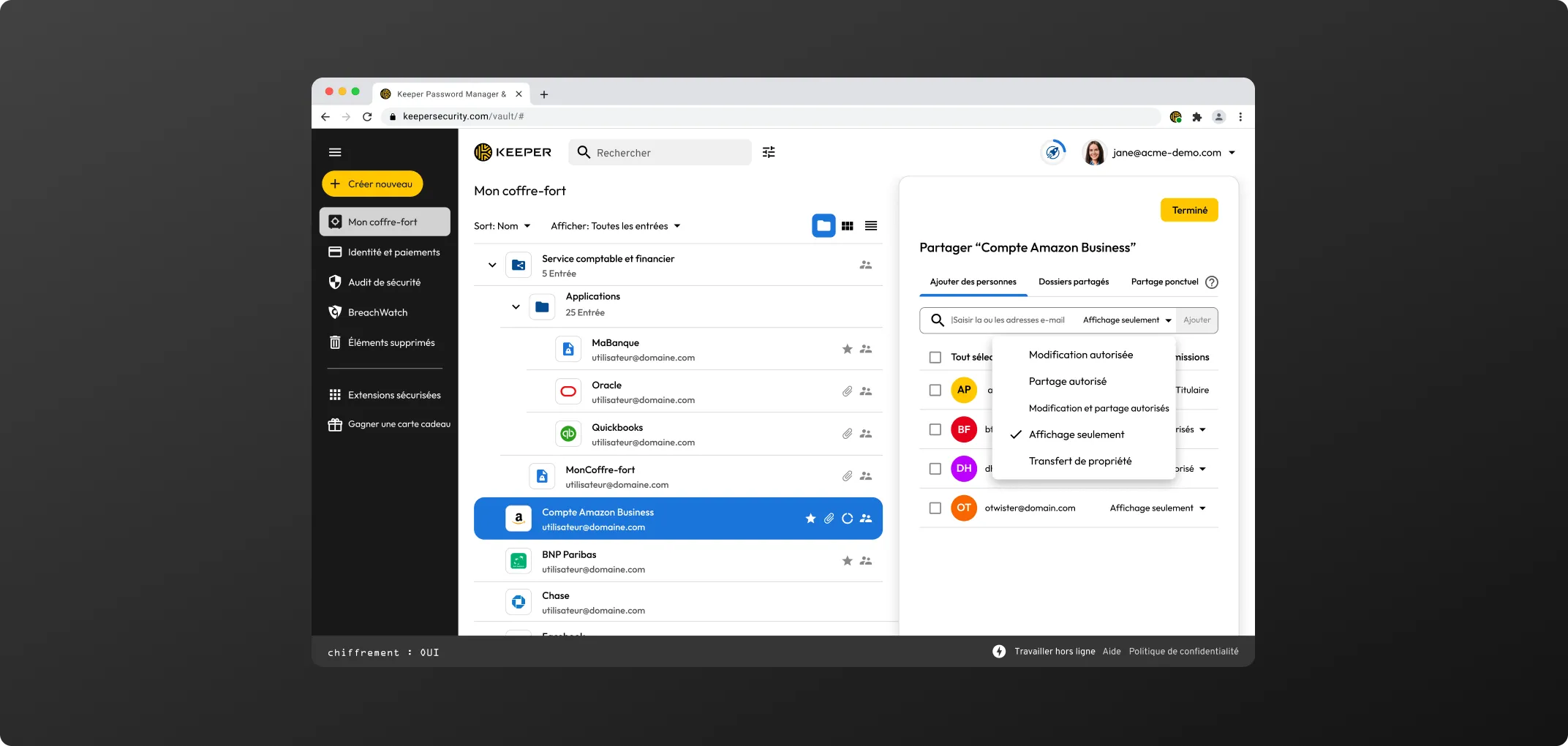This screenshot has height=746, width=1568.
Task: Click the Keeper logo
Action: coord(513,152)
